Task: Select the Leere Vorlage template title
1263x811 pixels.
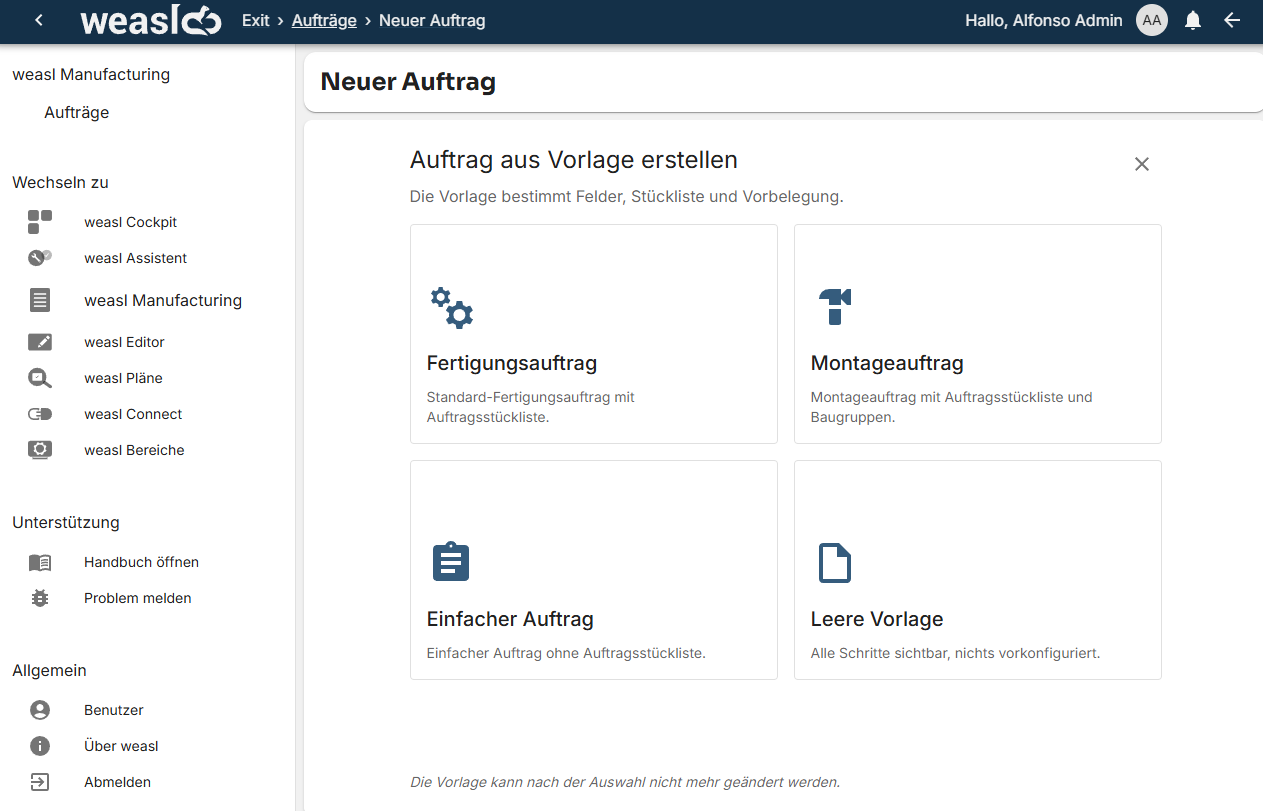Action: pos(877,619)
